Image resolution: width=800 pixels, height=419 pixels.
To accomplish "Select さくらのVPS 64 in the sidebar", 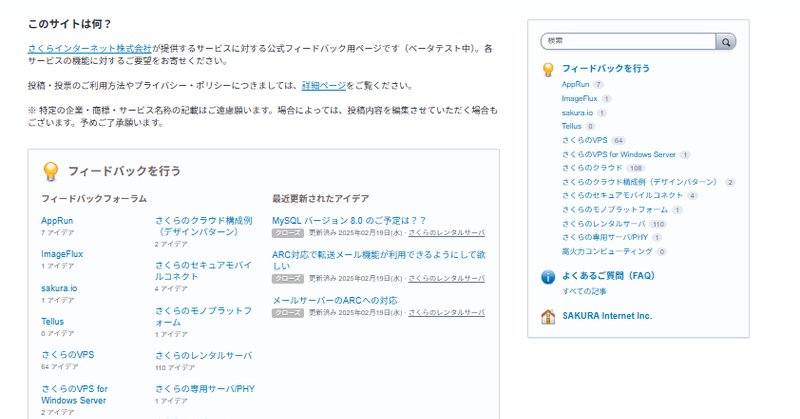I will [585, 140].
